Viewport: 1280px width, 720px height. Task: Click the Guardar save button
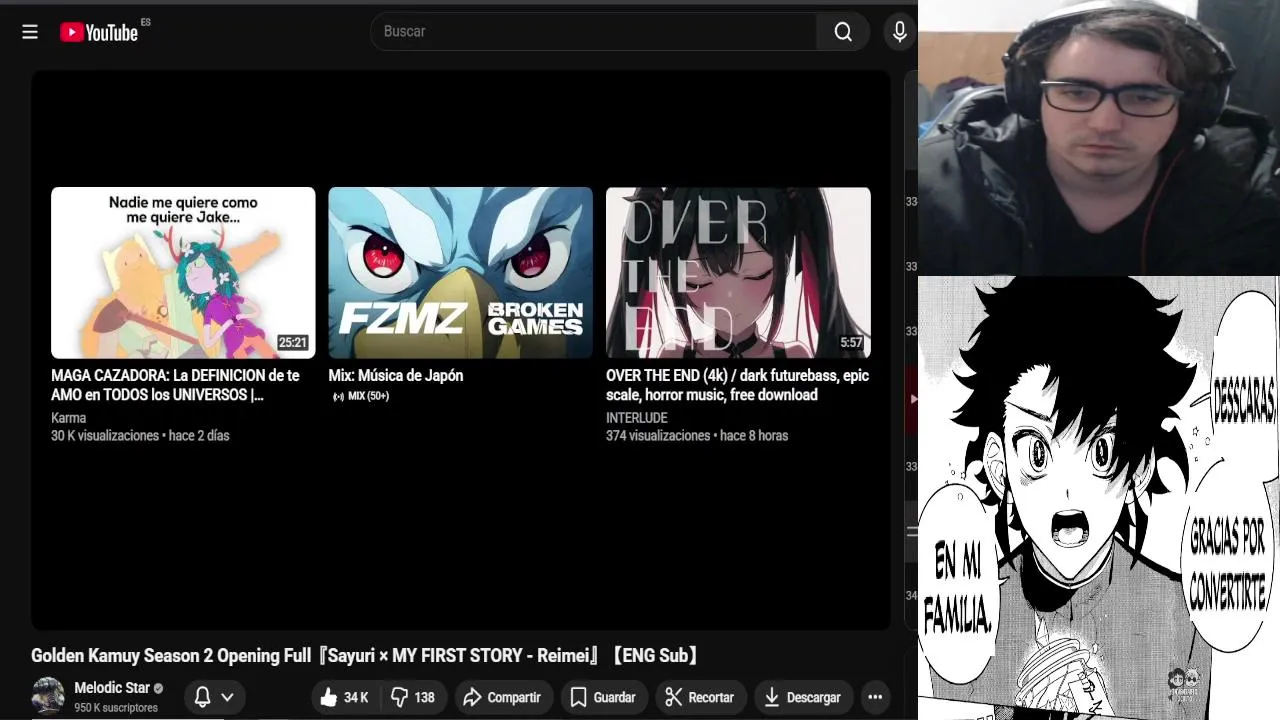[x=603, y=697]
